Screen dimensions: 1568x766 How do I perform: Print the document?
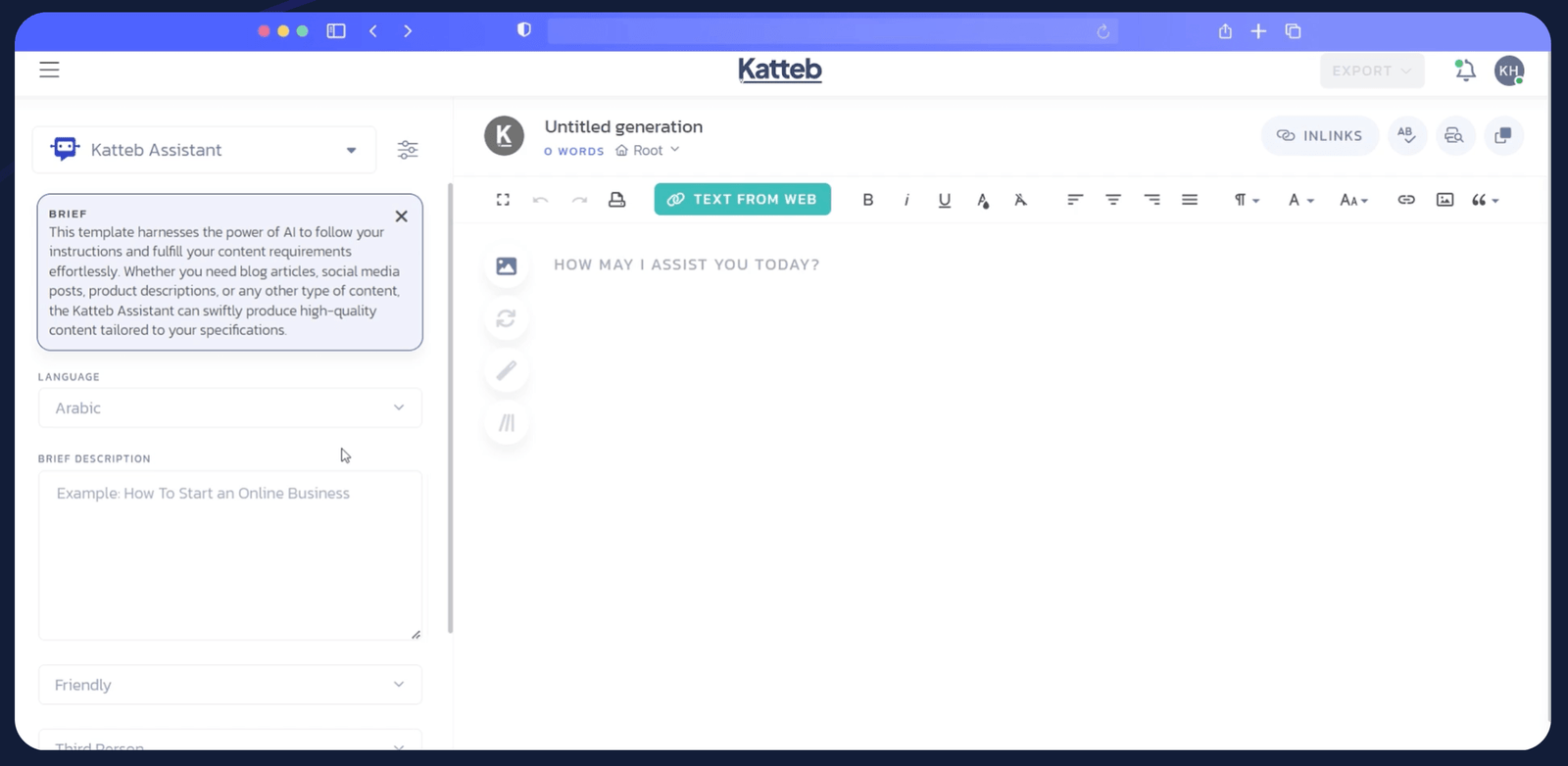point(616,200)
